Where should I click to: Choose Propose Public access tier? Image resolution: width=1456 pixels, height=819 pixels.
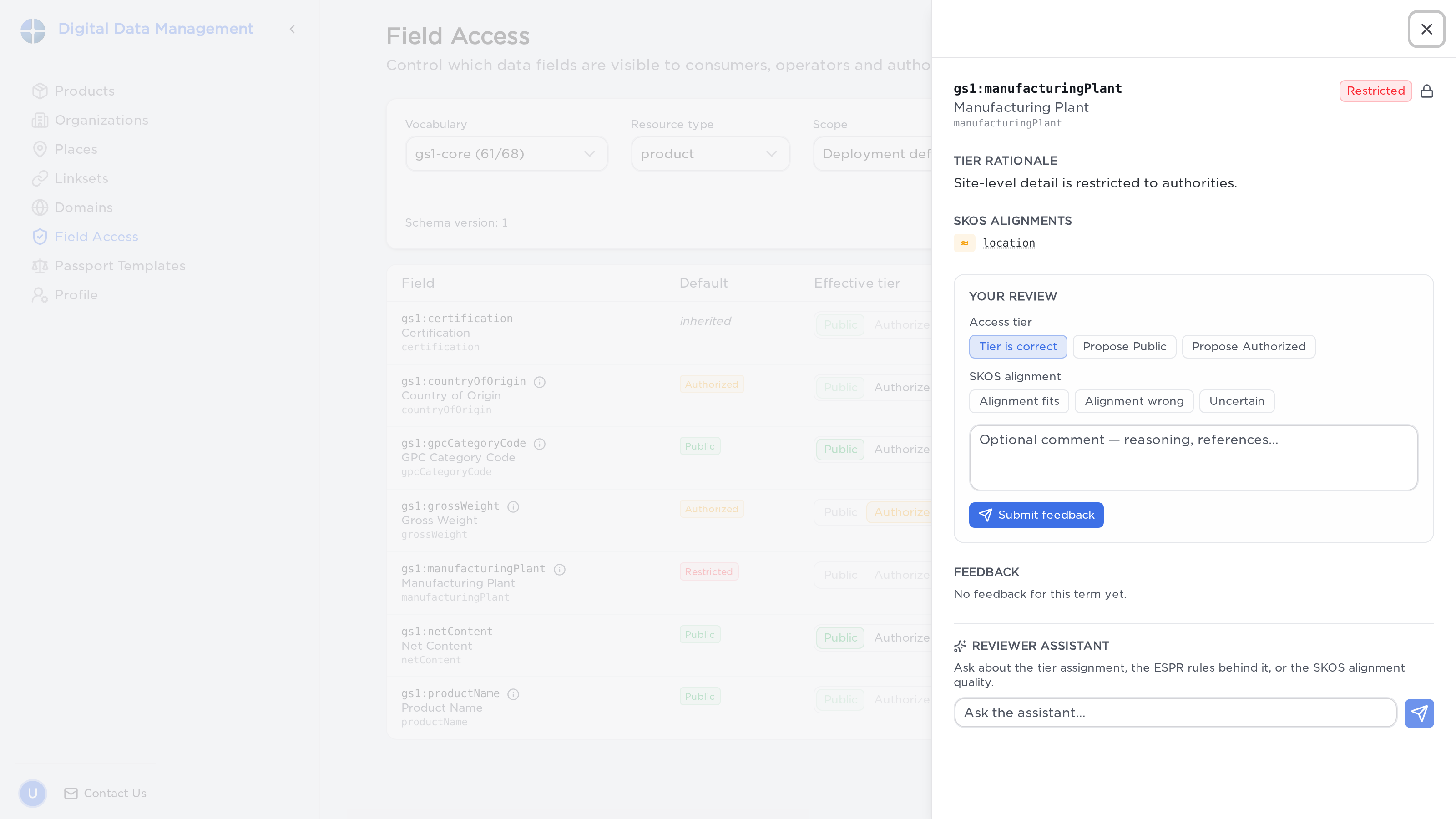1124,346
